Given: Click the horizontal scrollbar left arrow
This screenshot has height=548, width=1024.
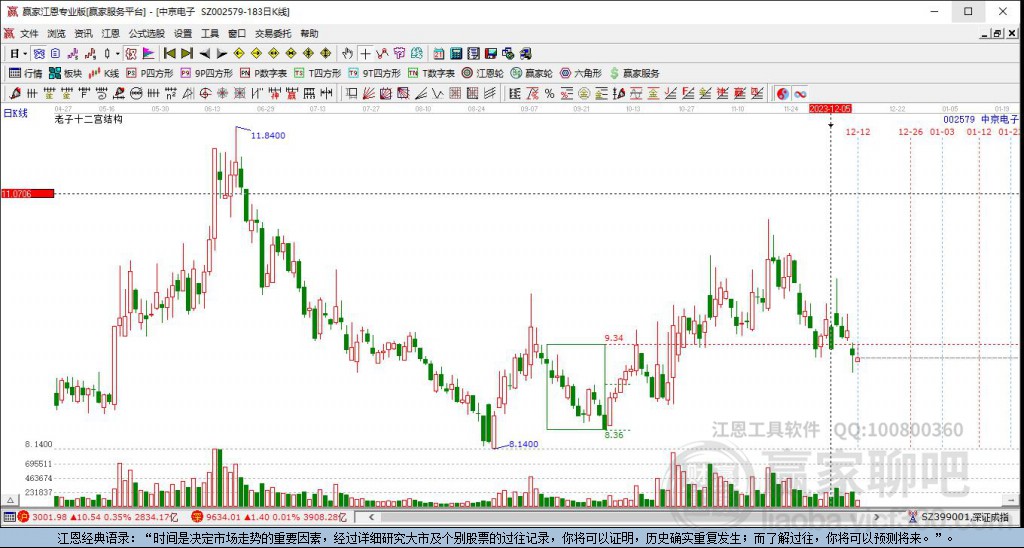Looking at the screenshot, I should pyautogui.click(x=371, y=517).
